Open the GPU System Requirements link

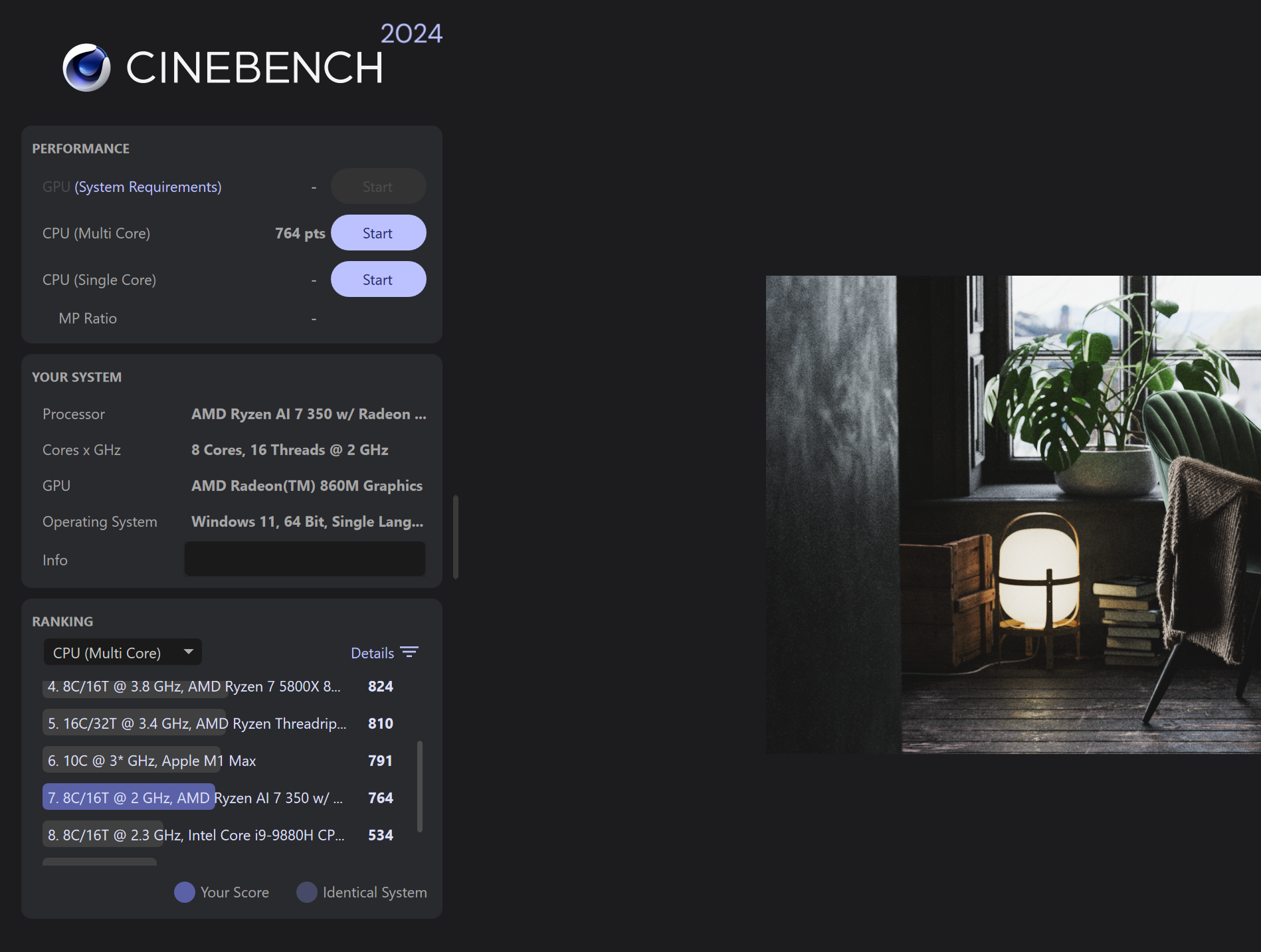click(x=148, y=187)
